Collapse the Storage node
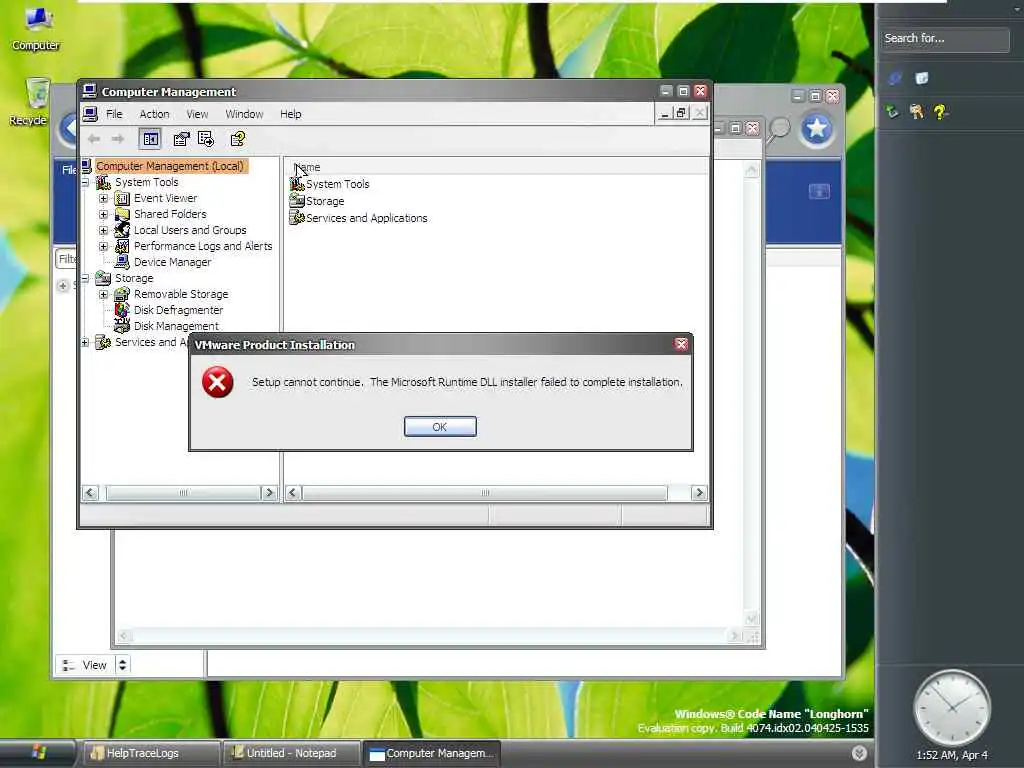This screenshot has height=768, width=1024. click(86, 278)
